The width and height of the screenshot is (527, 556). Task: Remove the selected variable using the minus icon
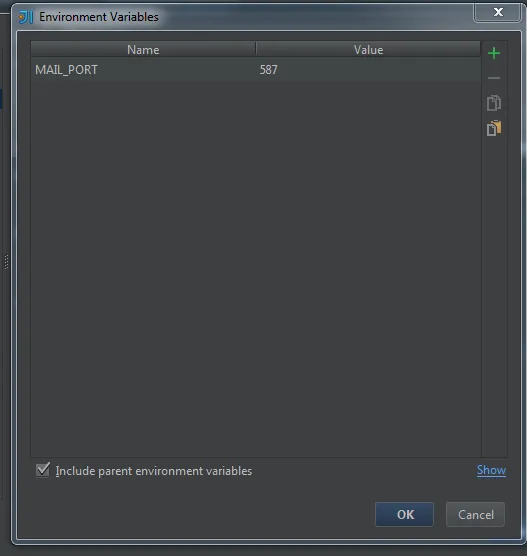click(x=494, y=78)
